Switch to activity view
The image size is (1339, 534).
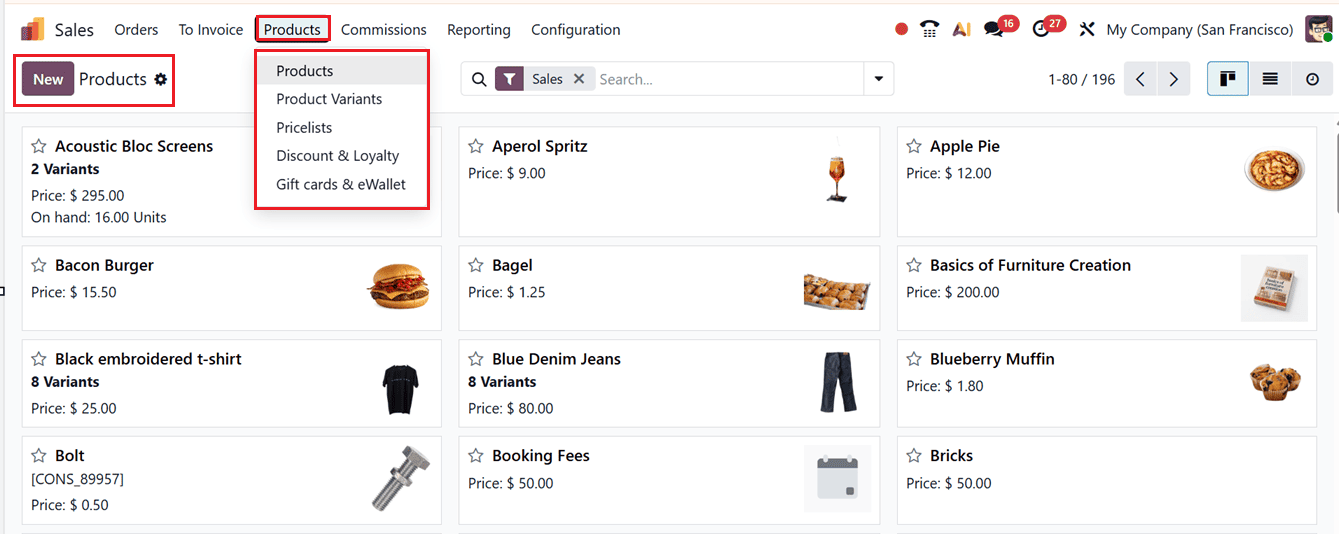1312,79
